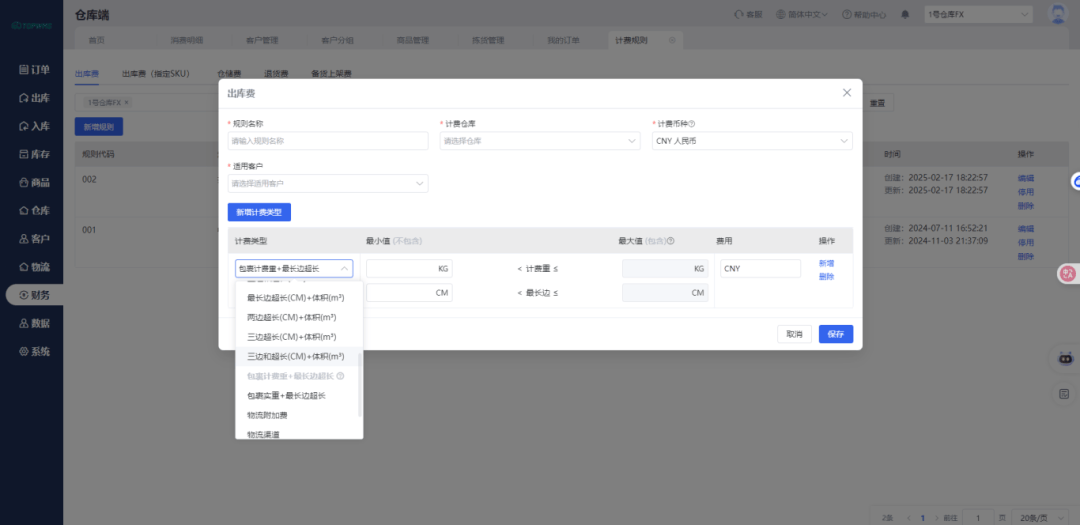Open the 适用客户 selector
1080x525 pixels.
(328, 183)
